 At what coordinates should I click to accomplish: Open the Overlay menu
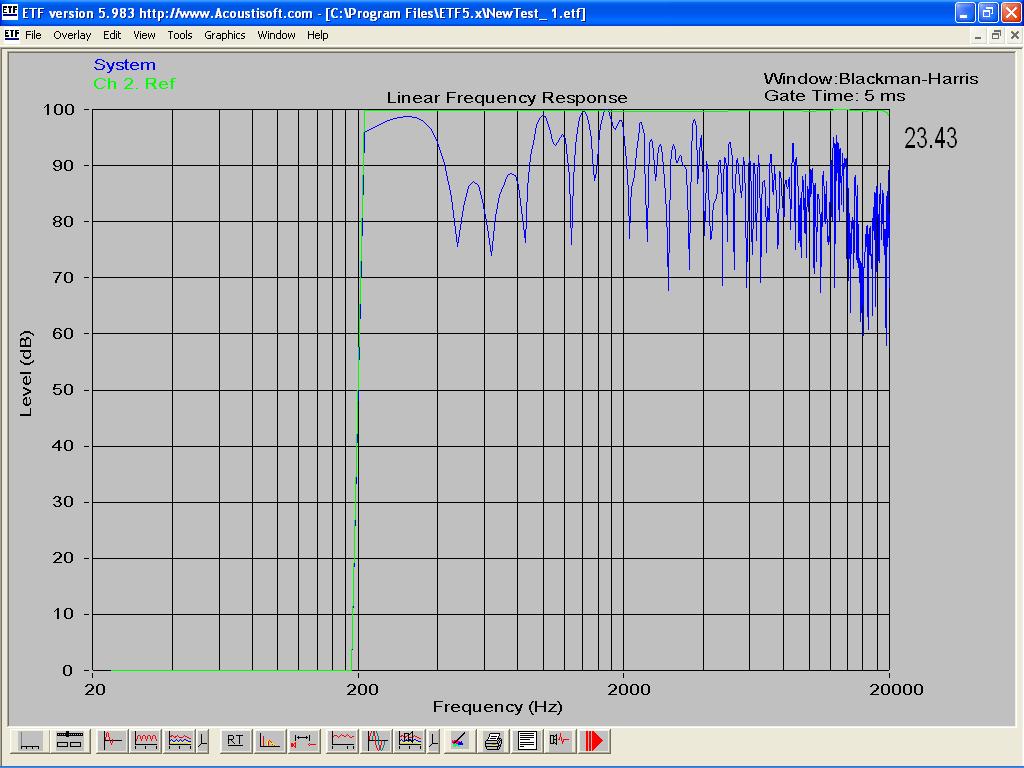point(72,35)
